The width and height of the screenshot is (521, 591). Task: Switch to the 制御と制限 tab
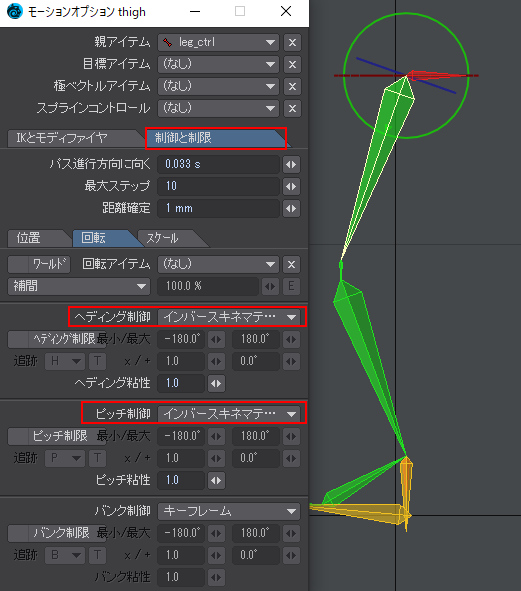(x=216, y=138)
